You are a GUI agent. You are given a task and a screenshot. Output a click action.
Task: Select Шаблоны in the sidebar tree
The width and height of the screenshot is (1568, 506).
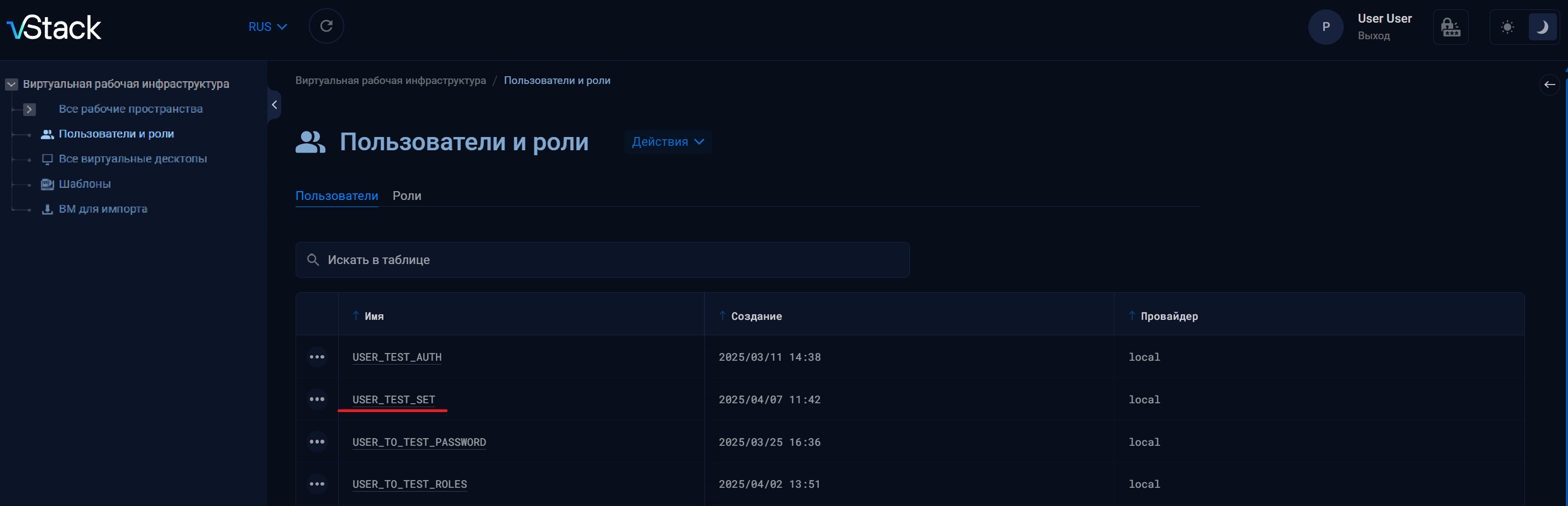tap(85, 184)
